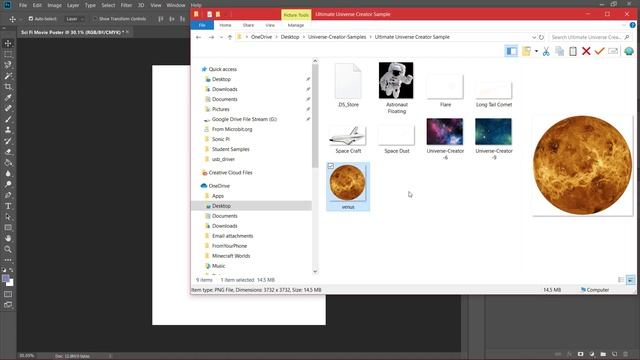Select the Zoom tool in Photoshop
Screen dimensions: 640x360
point(8,249)
